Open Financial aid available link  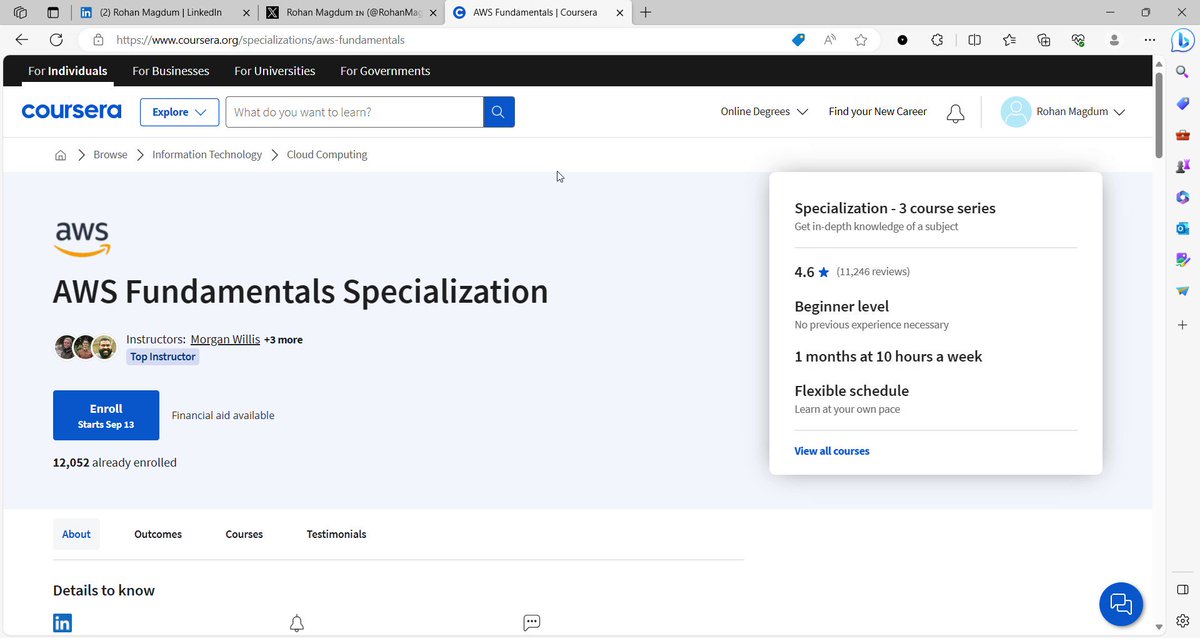click(223, 415)
